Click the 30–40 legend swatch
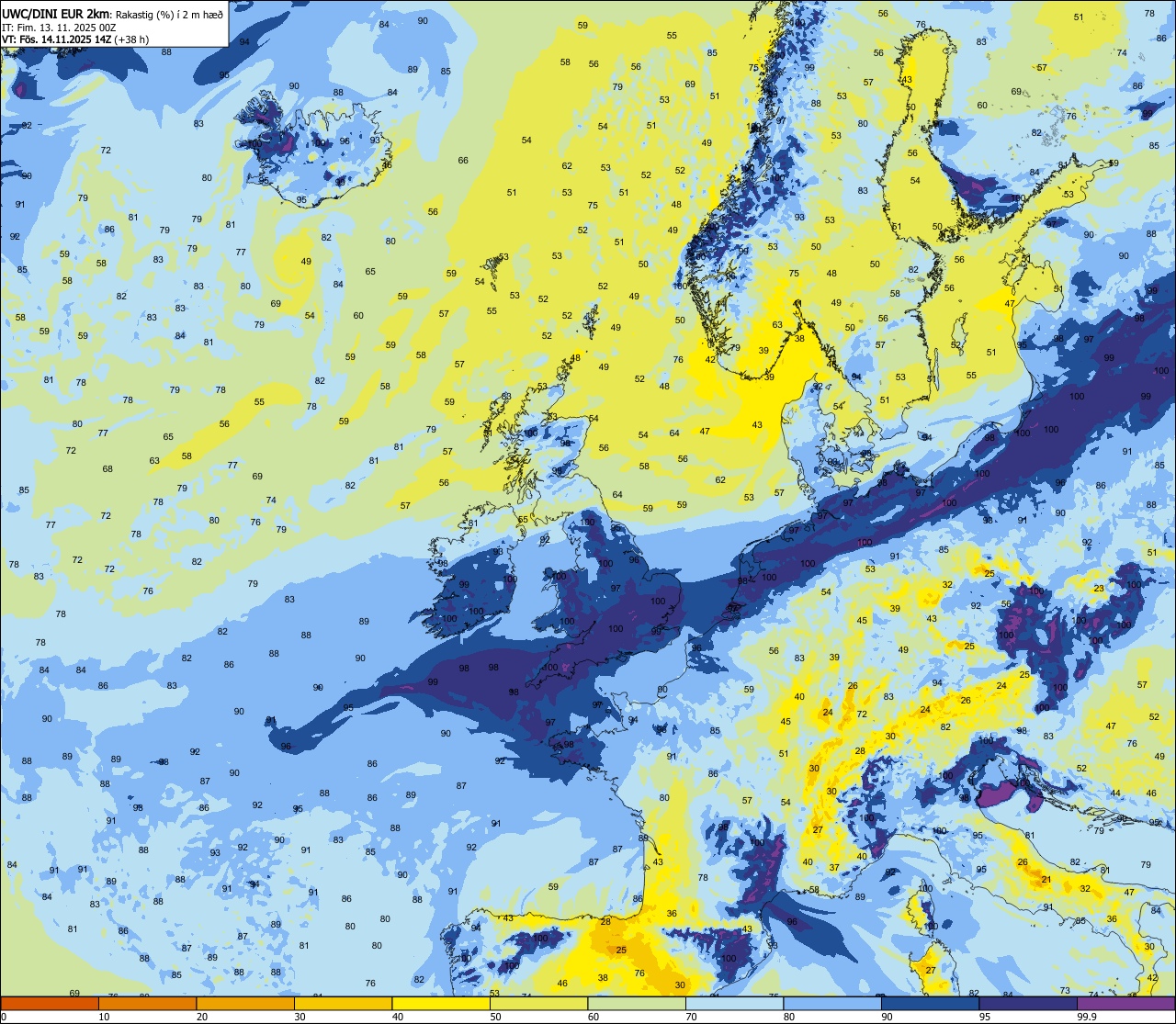Screen dimensions: 1176x1024 point(343,1003)
